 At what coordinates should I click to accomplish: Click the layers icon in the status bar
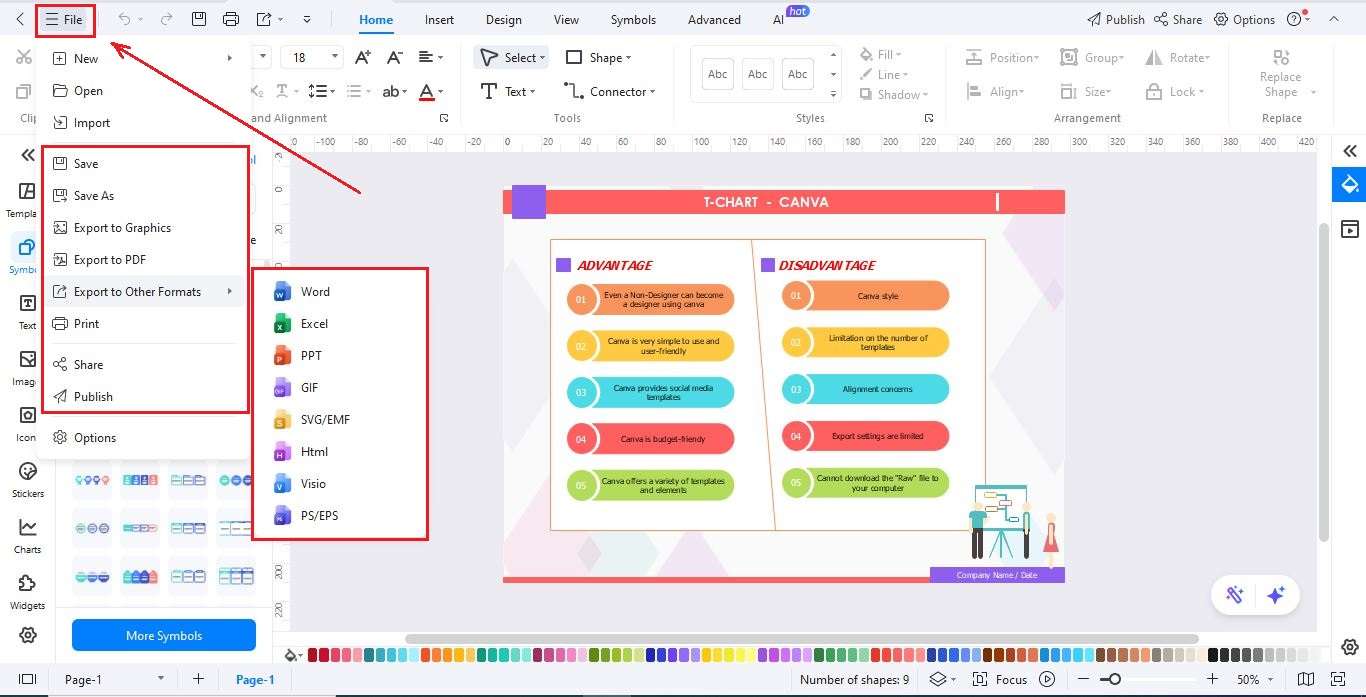(x=937, y=679)
